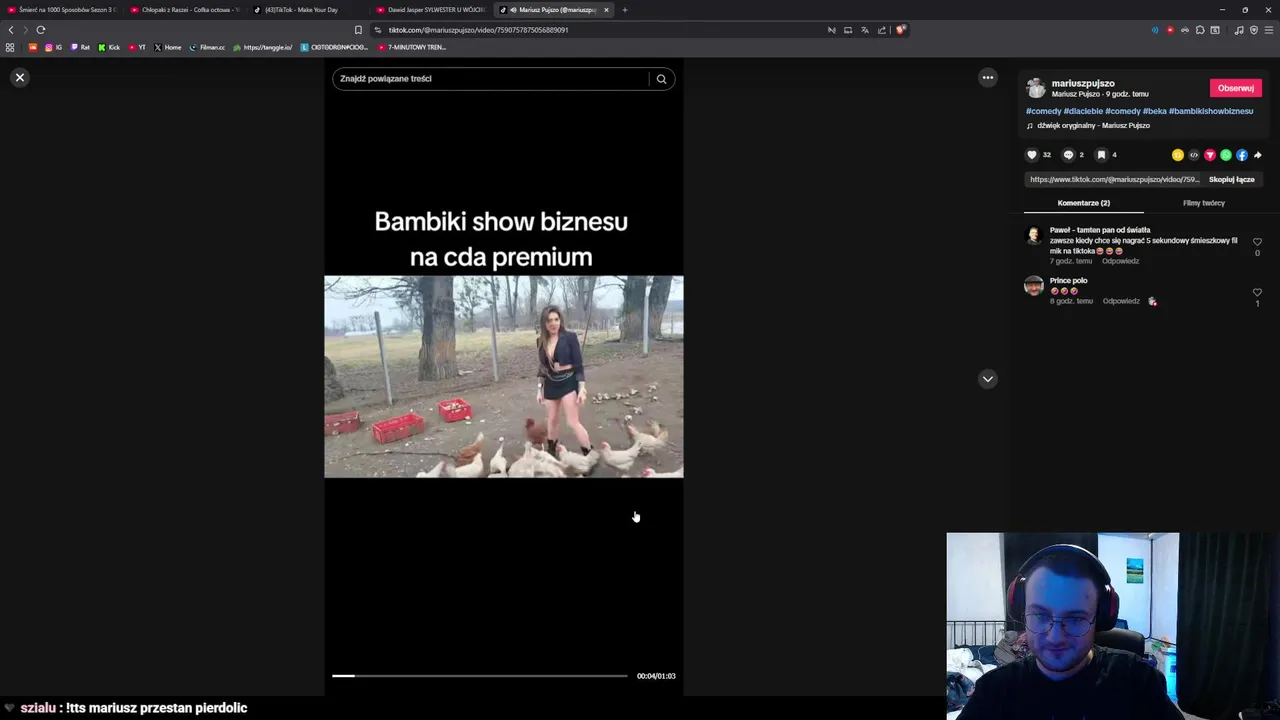Close the TikTok video viewer
Screen dimensions: 1280x720
[20, 77]
